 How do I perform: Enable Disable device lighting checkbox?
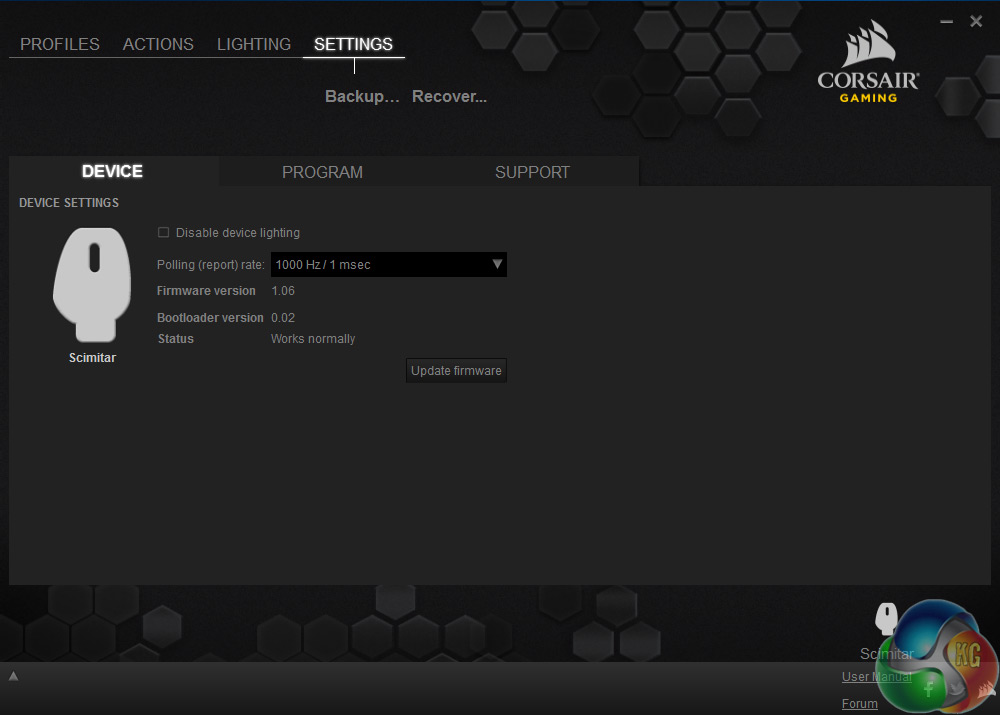coord(163,232)
